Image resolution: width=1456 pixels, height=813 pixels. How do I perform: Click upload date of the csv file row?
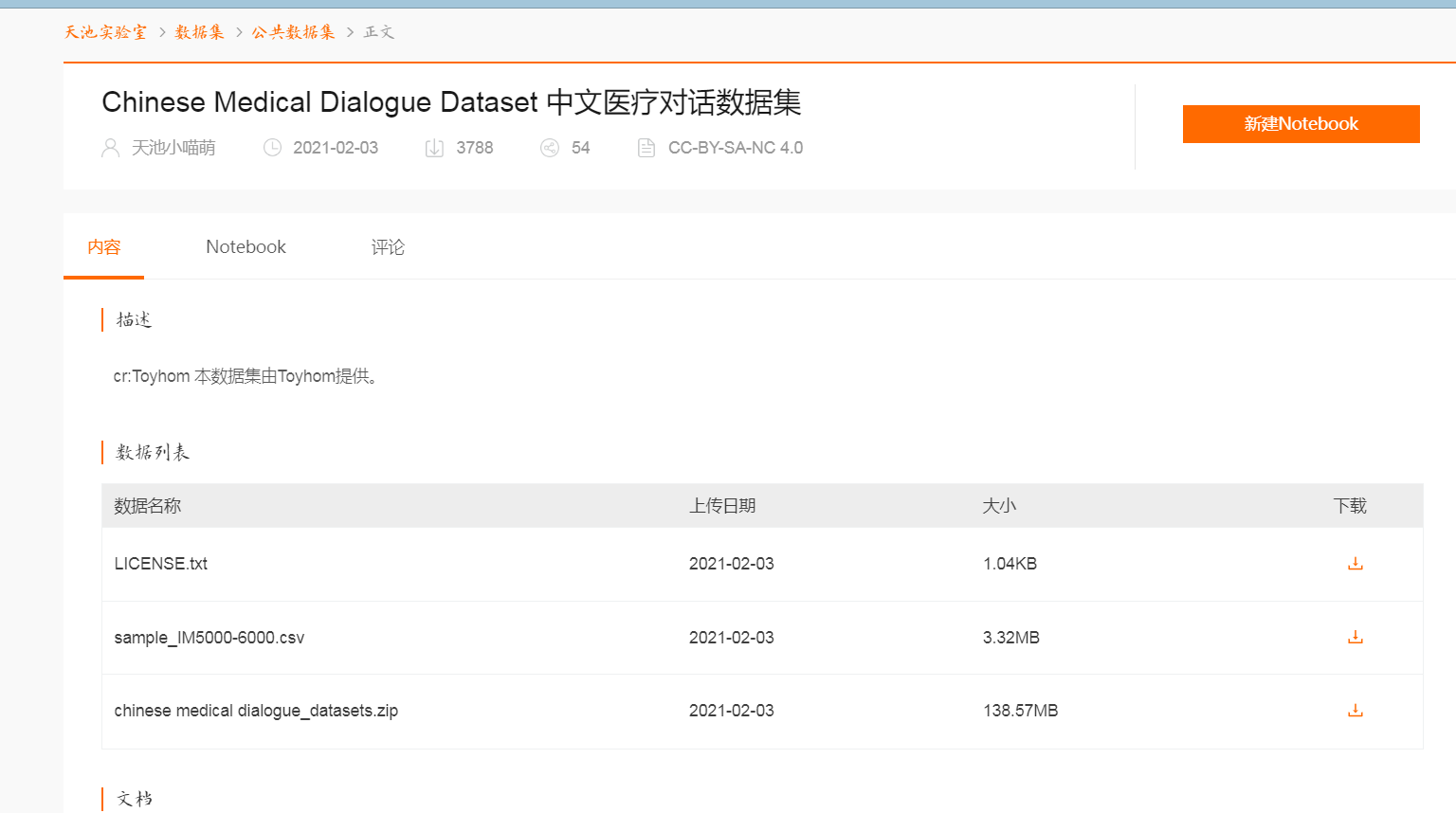pyautogui.click(x=732, y=638)
